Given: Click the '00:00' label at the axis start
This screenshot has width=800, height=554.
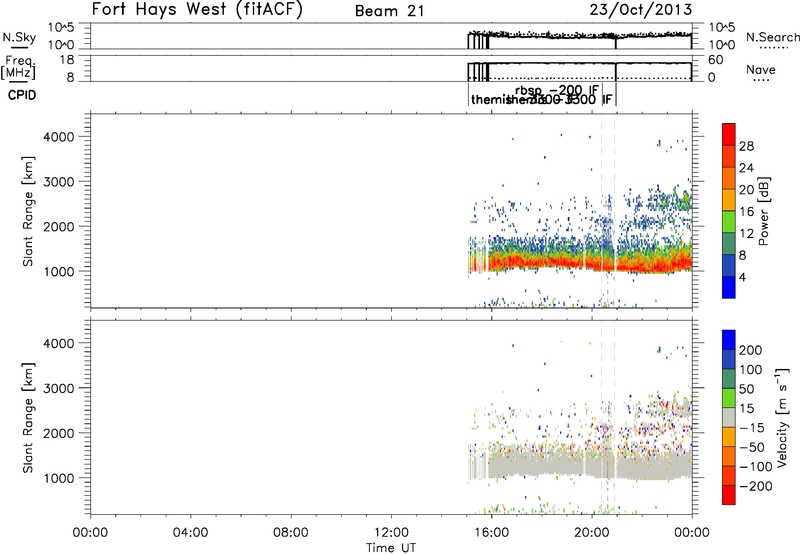Looking at the screenshot, I should point(90,533).
